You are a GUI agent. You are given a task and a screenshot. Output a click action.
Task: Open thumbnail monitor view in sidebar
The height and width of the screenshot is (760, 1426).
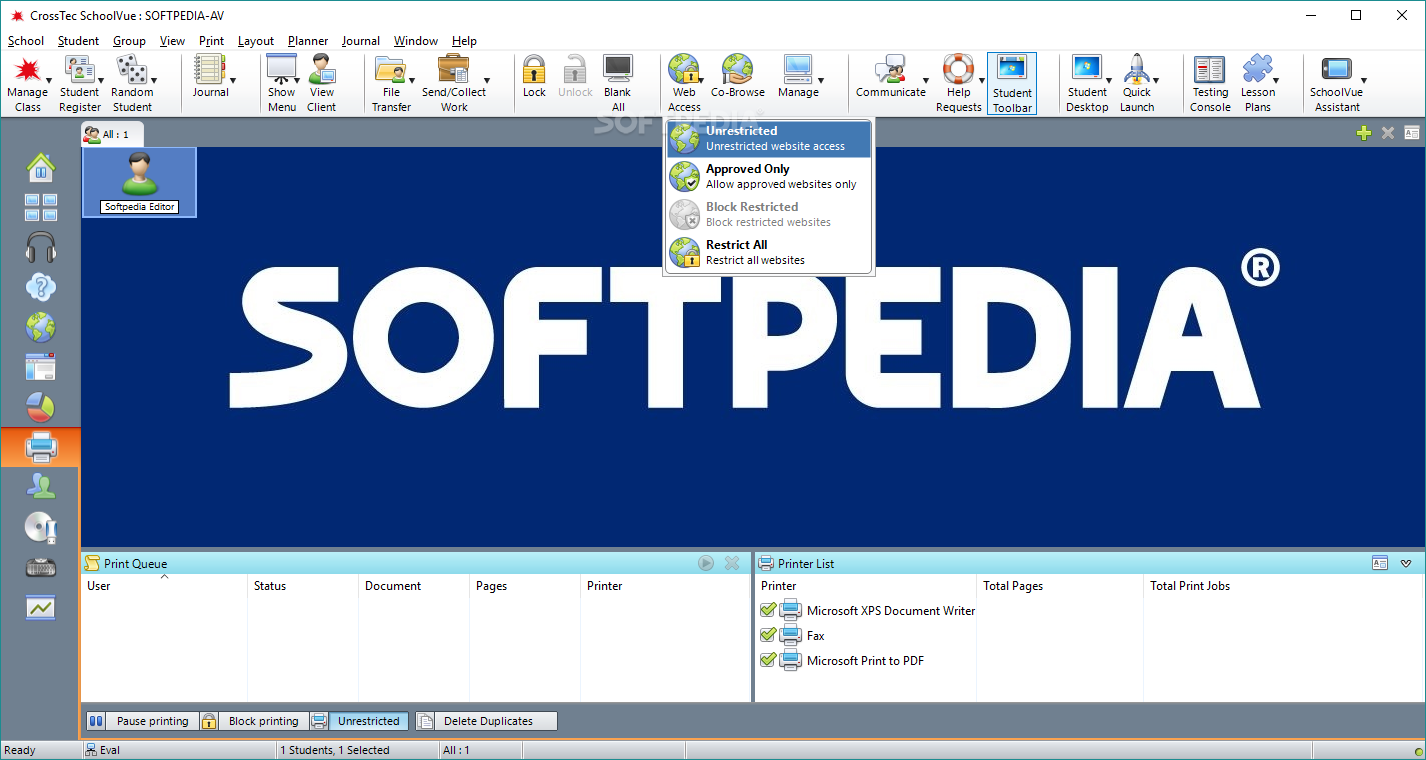(41, 207)
